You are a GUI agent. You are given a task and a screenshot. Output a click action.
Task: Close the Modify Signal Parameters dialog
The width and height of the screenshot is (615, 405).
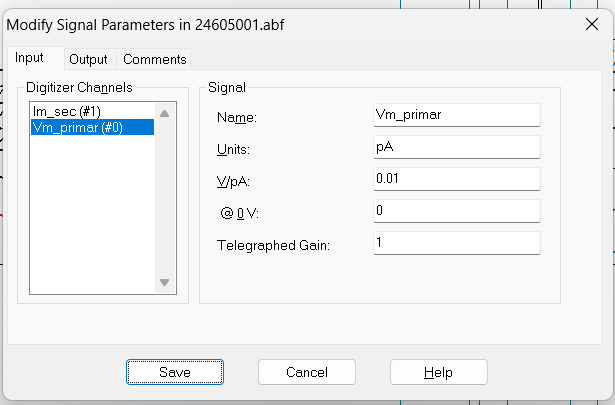(592, 24)
